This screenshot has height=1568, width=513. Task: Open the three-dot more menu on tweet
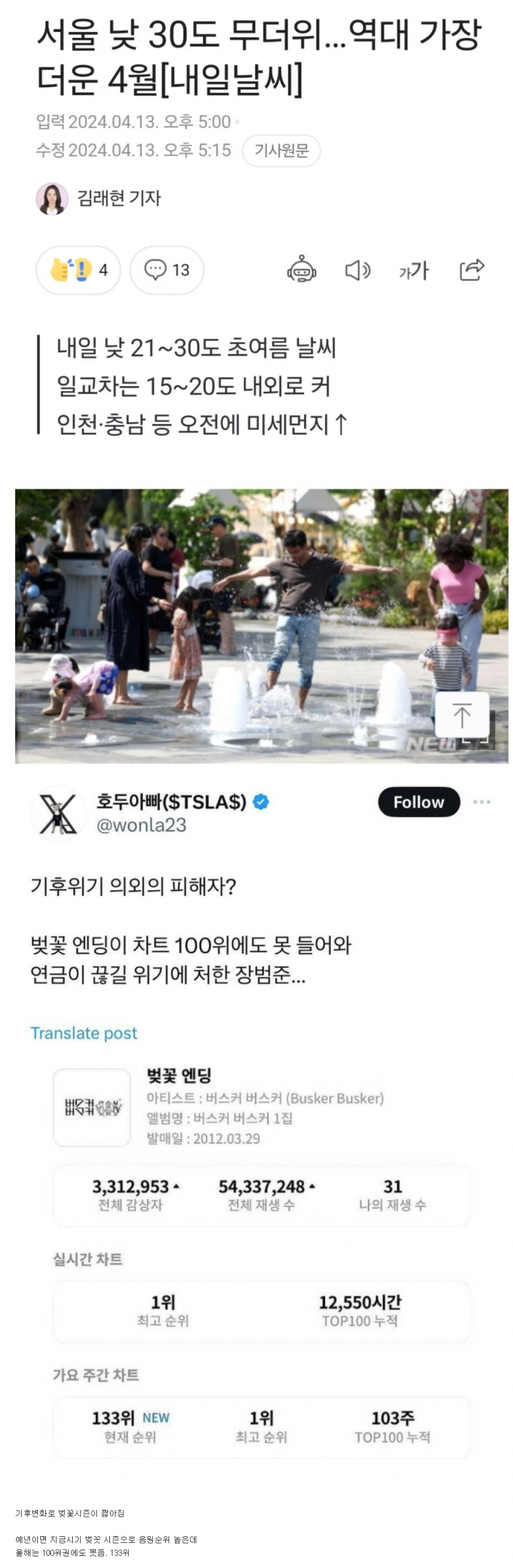pyautogui.click(x=481, y=801)
